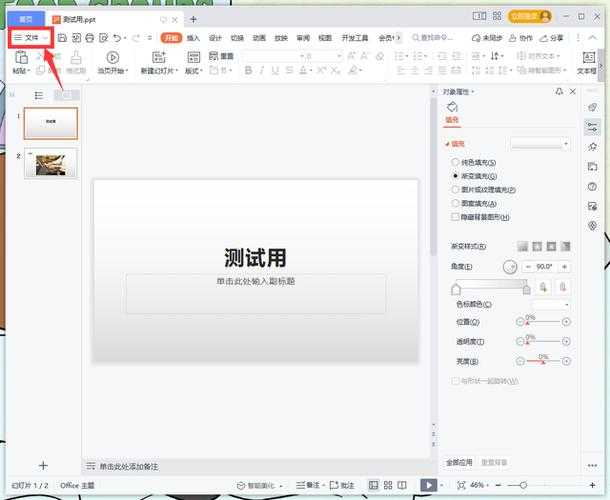Click the 备注 (Notes) status bar button

[309, 485]
